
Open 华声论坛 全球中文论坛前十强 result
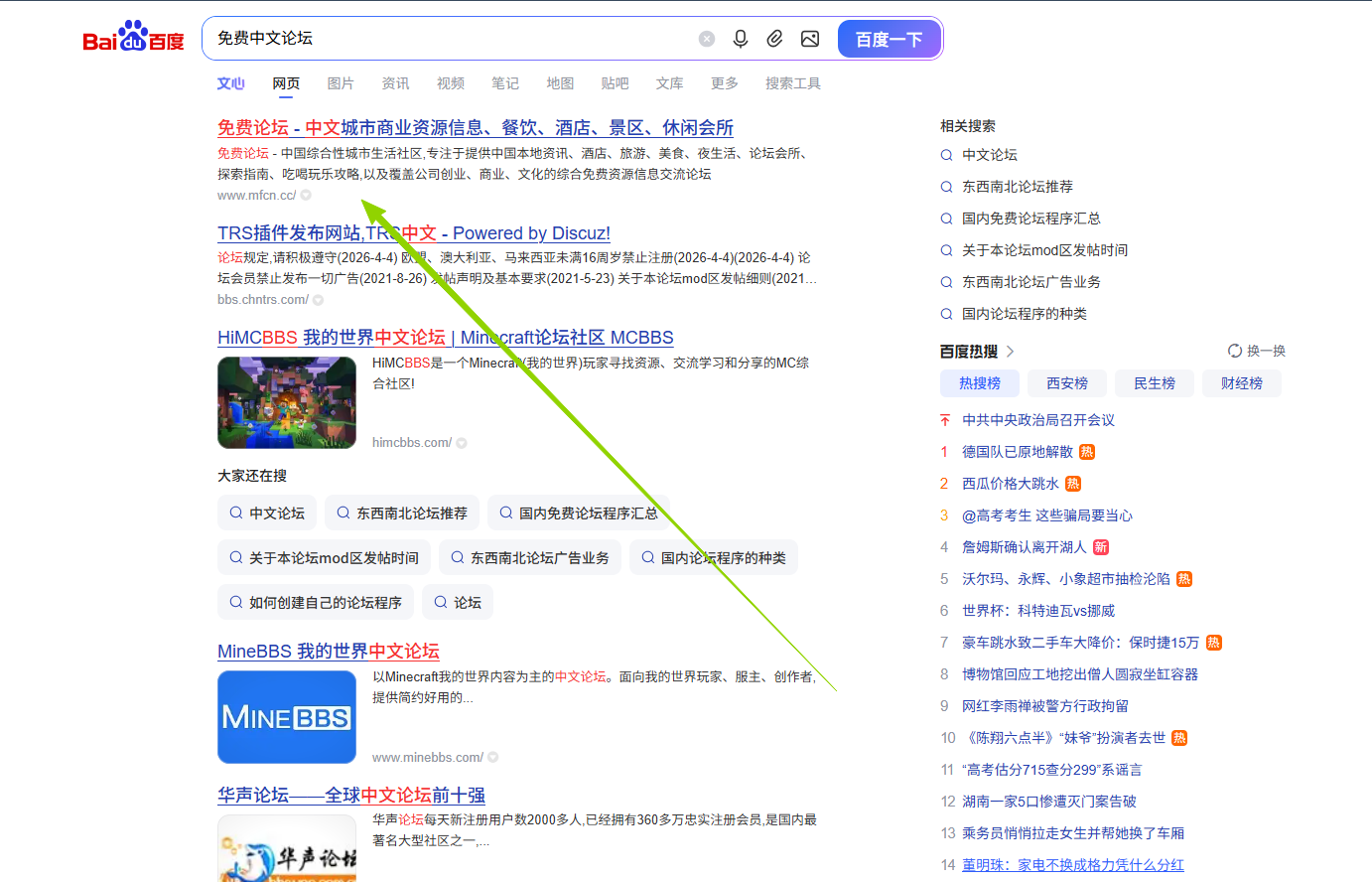point(351,796)
